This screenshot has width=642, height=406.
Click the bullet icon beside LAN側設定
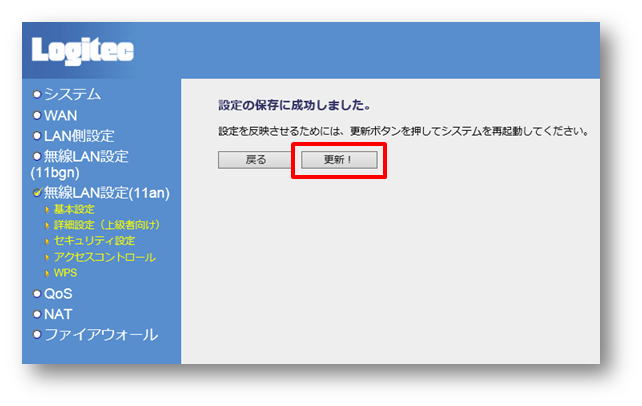(x=37, y=135)
